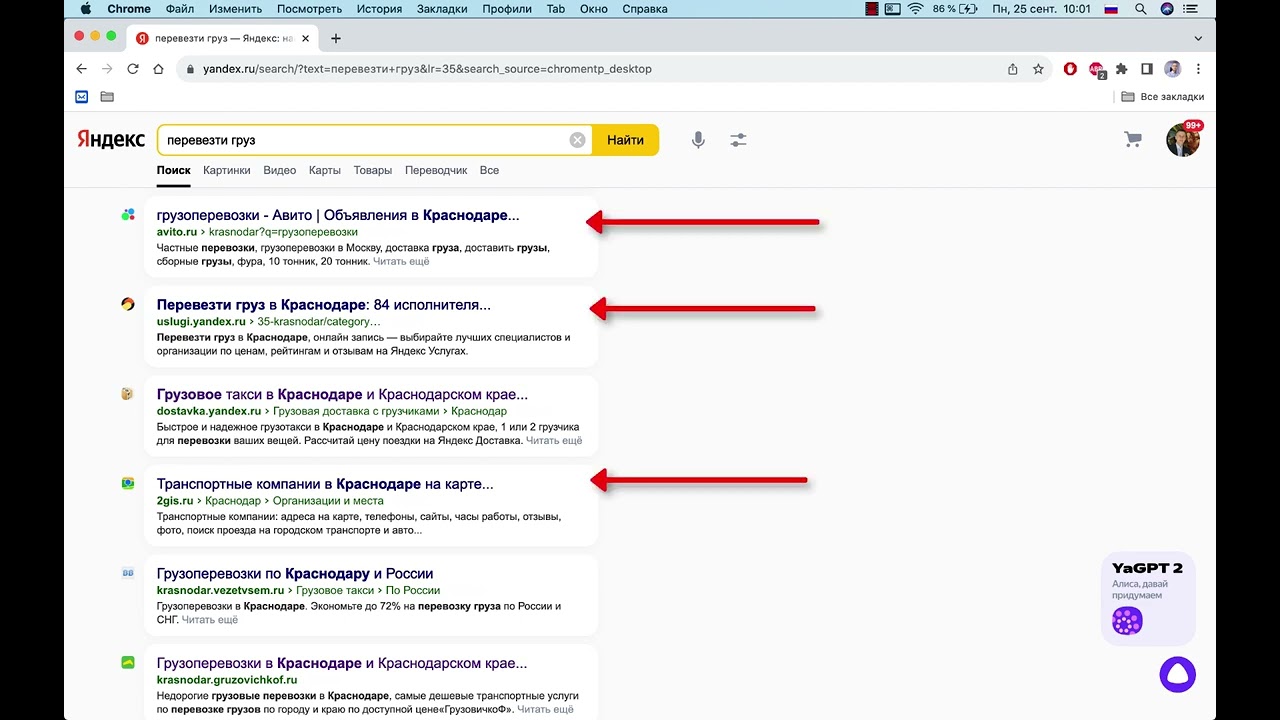Clear the search query with X icon

(x=577, y=140)
